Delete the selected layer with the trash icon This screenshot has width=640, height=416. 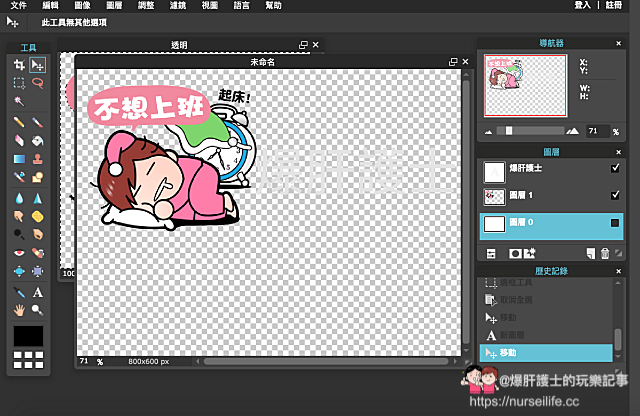pyautogui.click(x=605, y=254)
